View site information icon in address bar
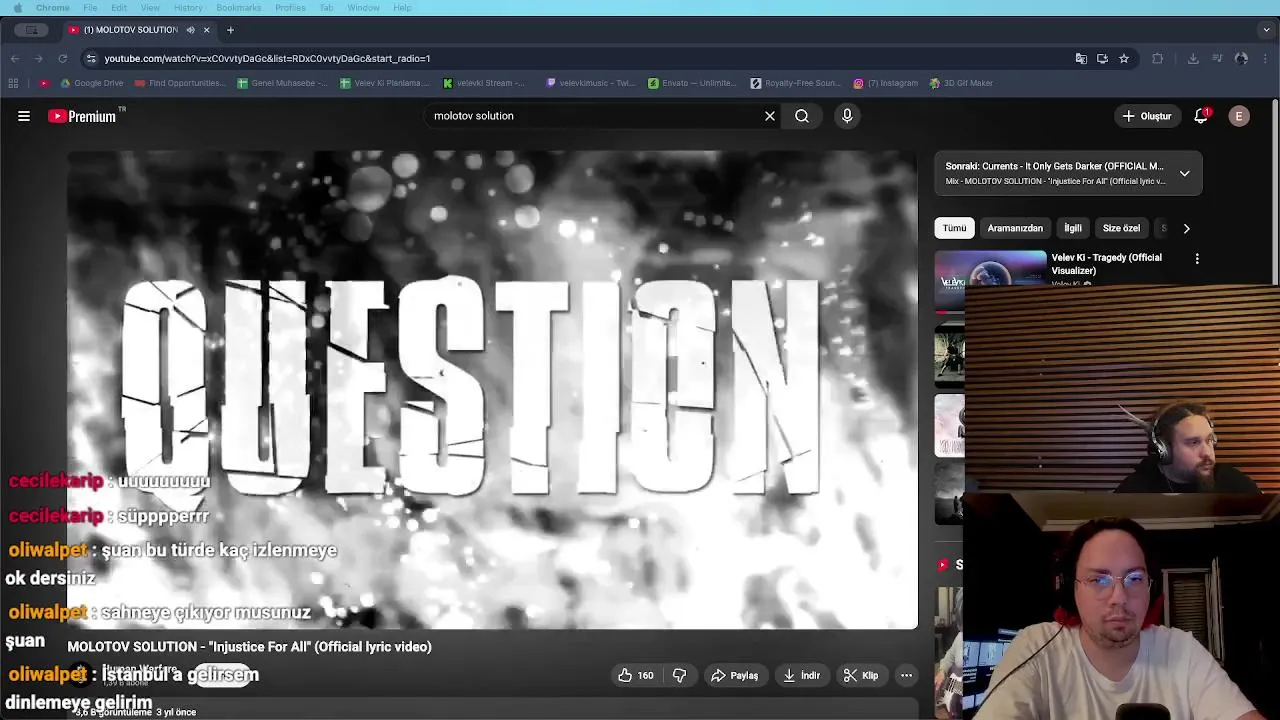 point(91,58)
